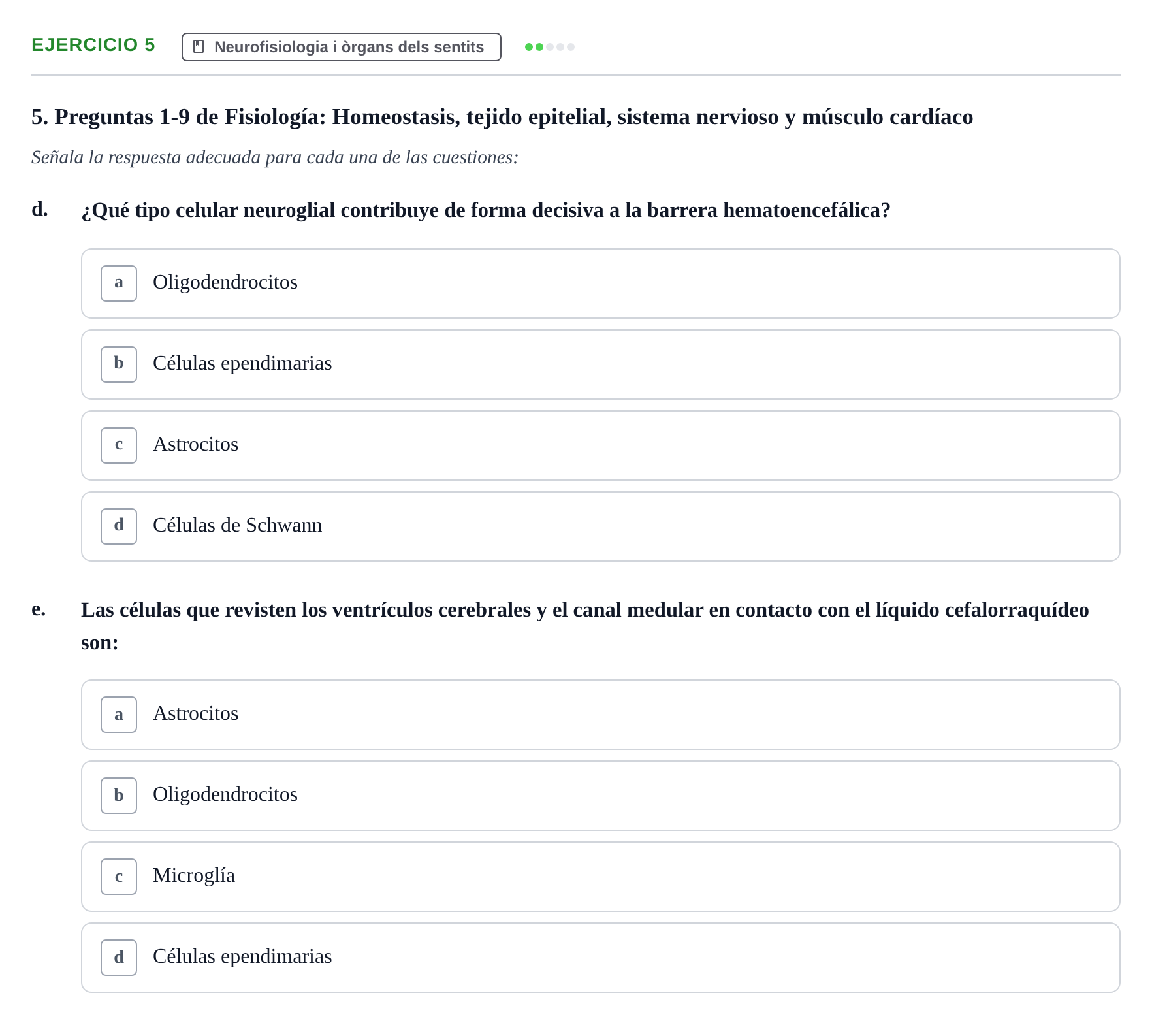Open the Neurofisiologia i òrgans dels sentits tag
Viewport: 1152px width, 1036px height.
[x=341, y=47]
